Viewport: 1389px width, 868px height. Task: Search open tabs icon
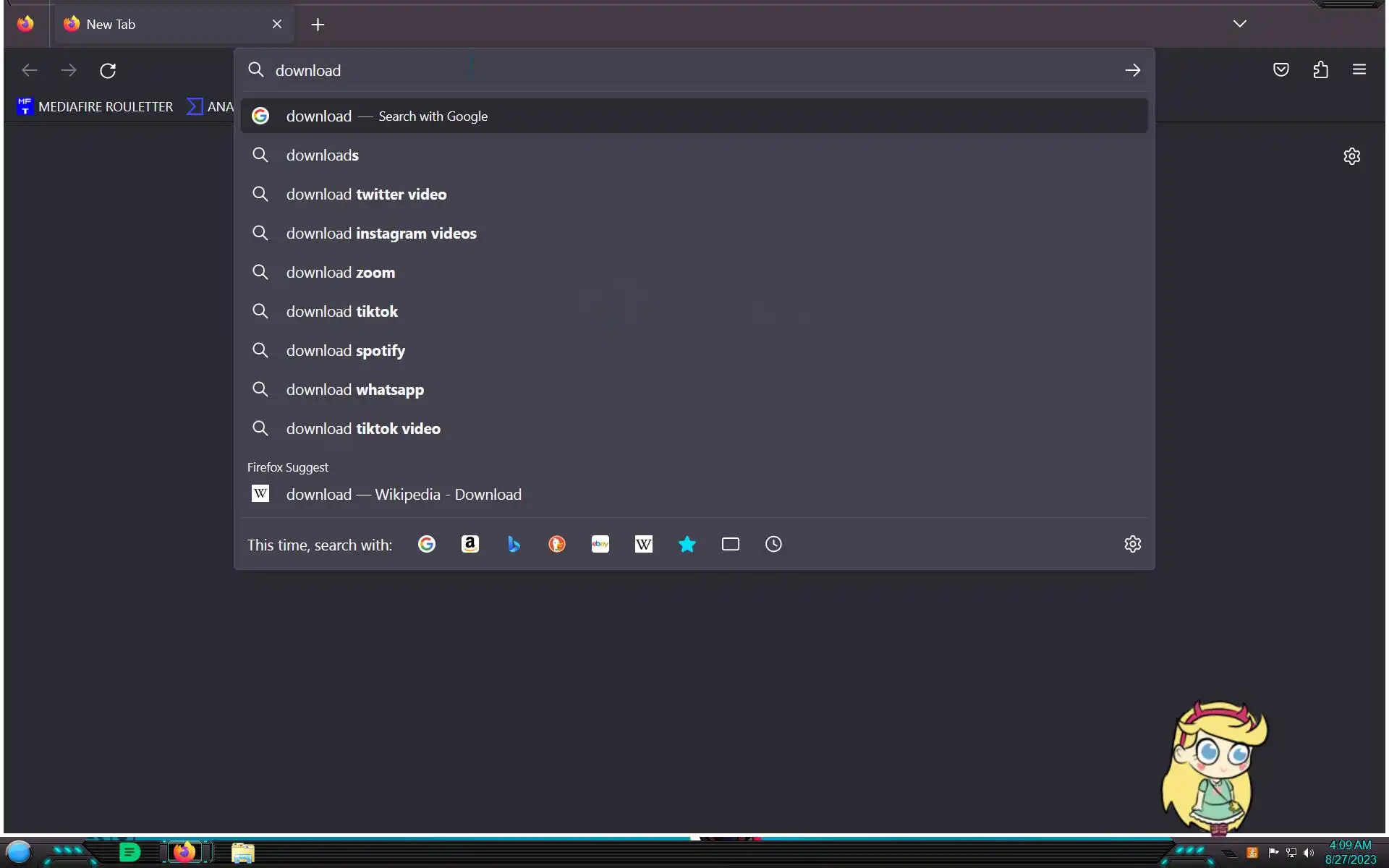(x=731, y=544)
